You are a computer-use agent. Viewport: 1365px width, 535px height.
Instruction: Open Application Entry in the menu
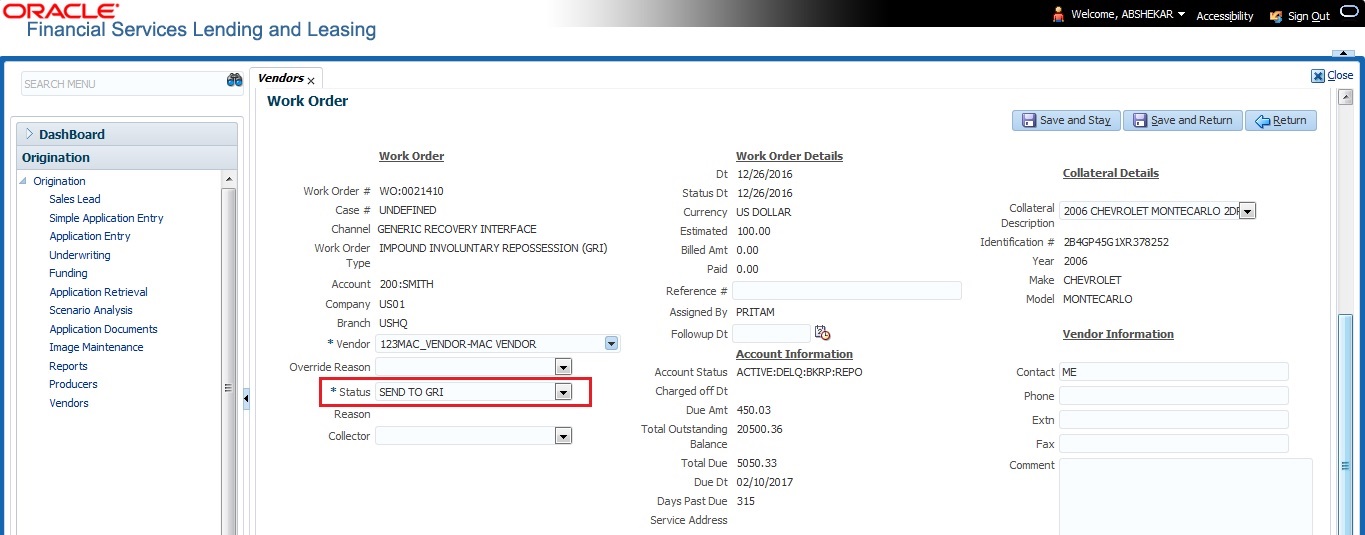click(90, 236)
